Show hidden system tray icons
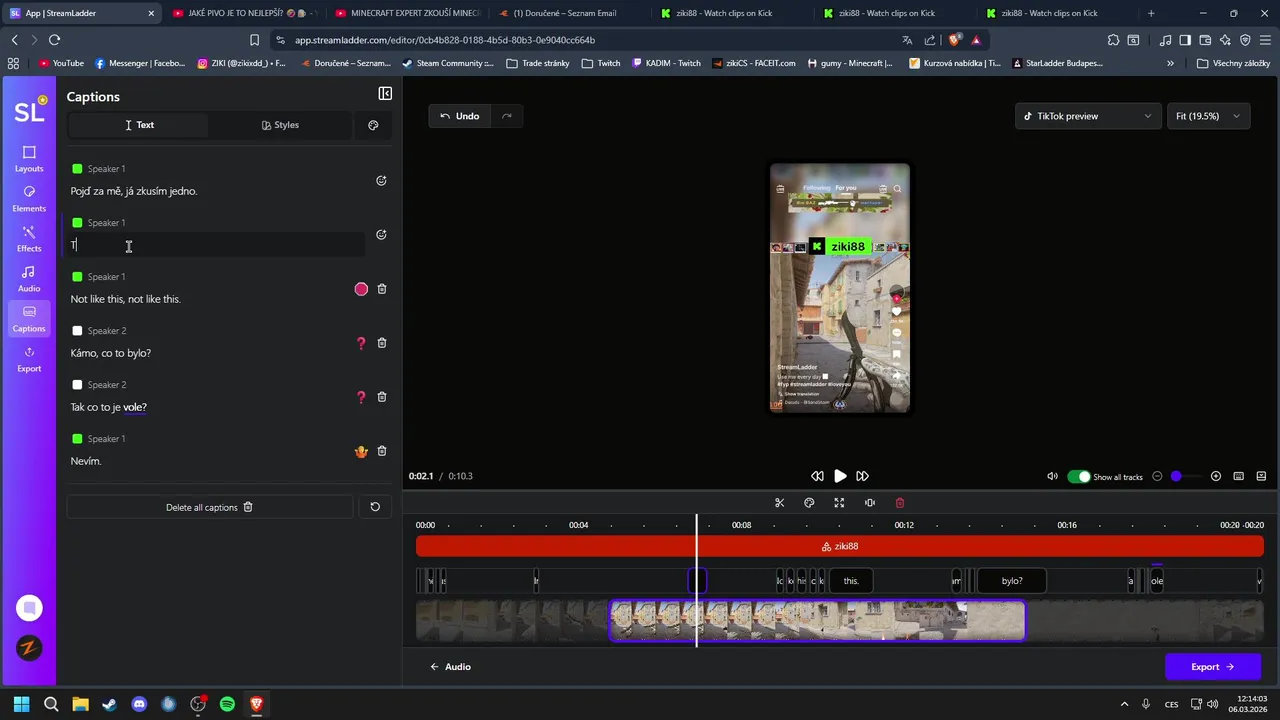The image size is (1280, 720). (1124, 704)
